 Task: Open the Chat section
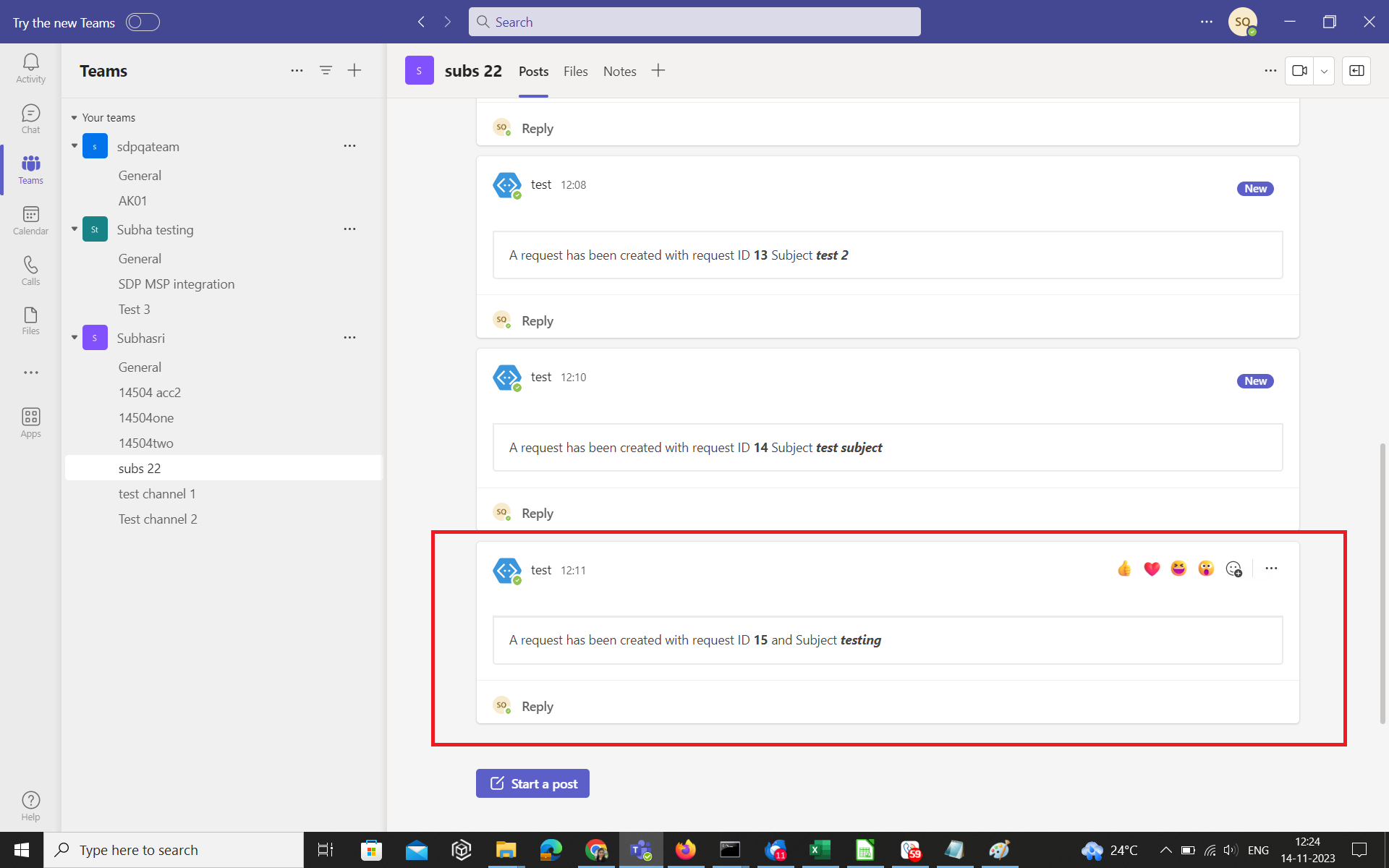[30, 119]
